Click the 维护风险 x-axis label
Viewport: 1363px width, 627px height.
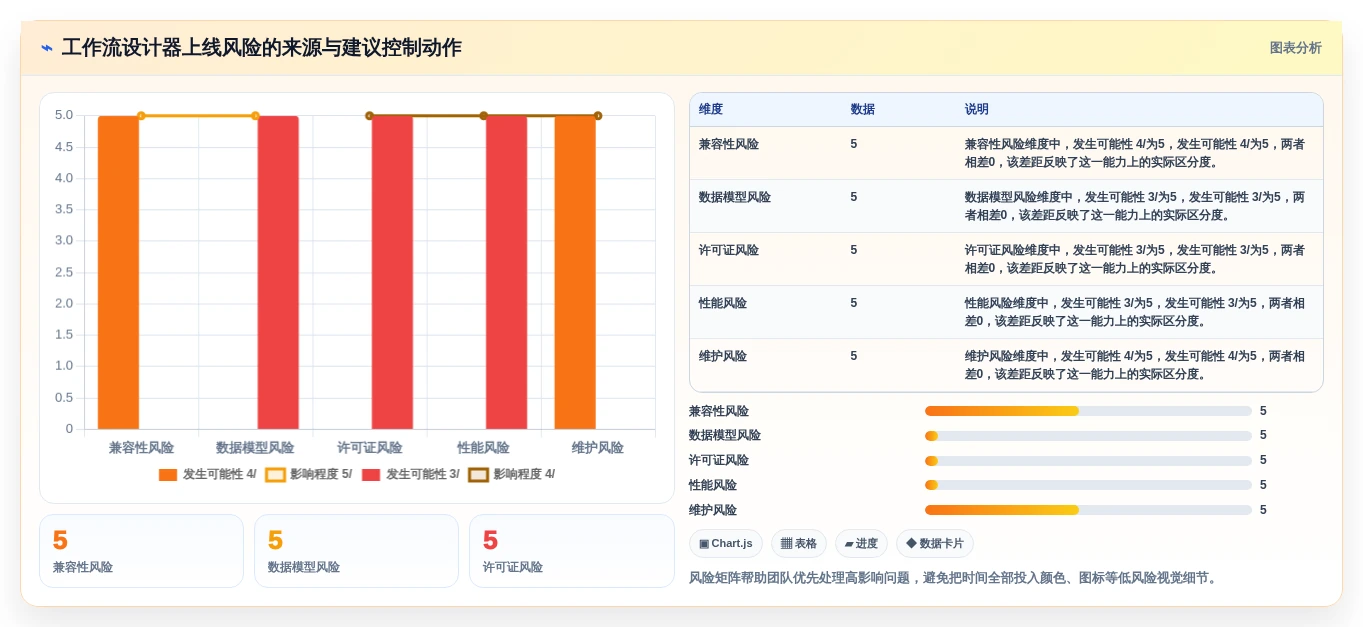click(598, 448)
